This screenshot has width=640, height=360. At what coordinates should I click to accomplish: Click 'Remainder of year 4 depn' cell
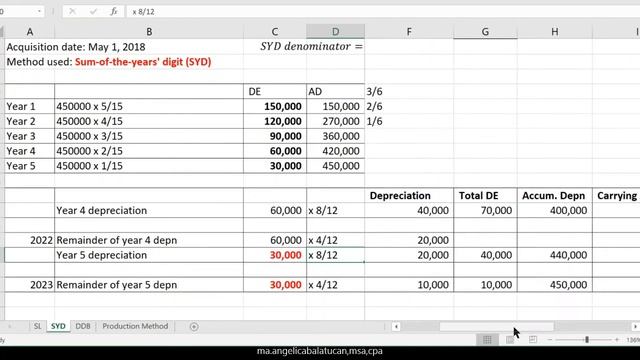point(149,240)
